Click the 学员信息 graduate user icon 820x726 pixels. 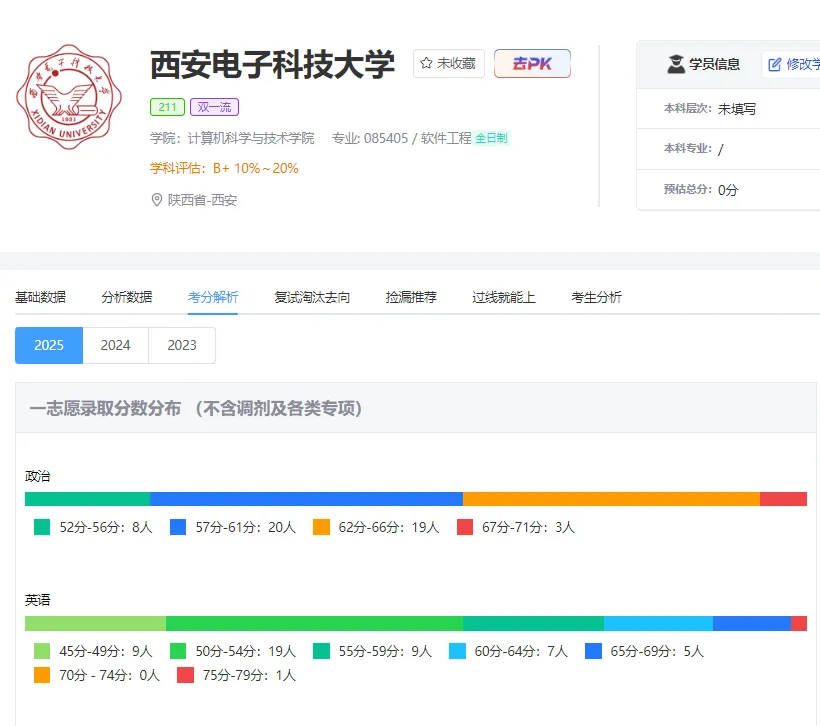click(676, 64)
